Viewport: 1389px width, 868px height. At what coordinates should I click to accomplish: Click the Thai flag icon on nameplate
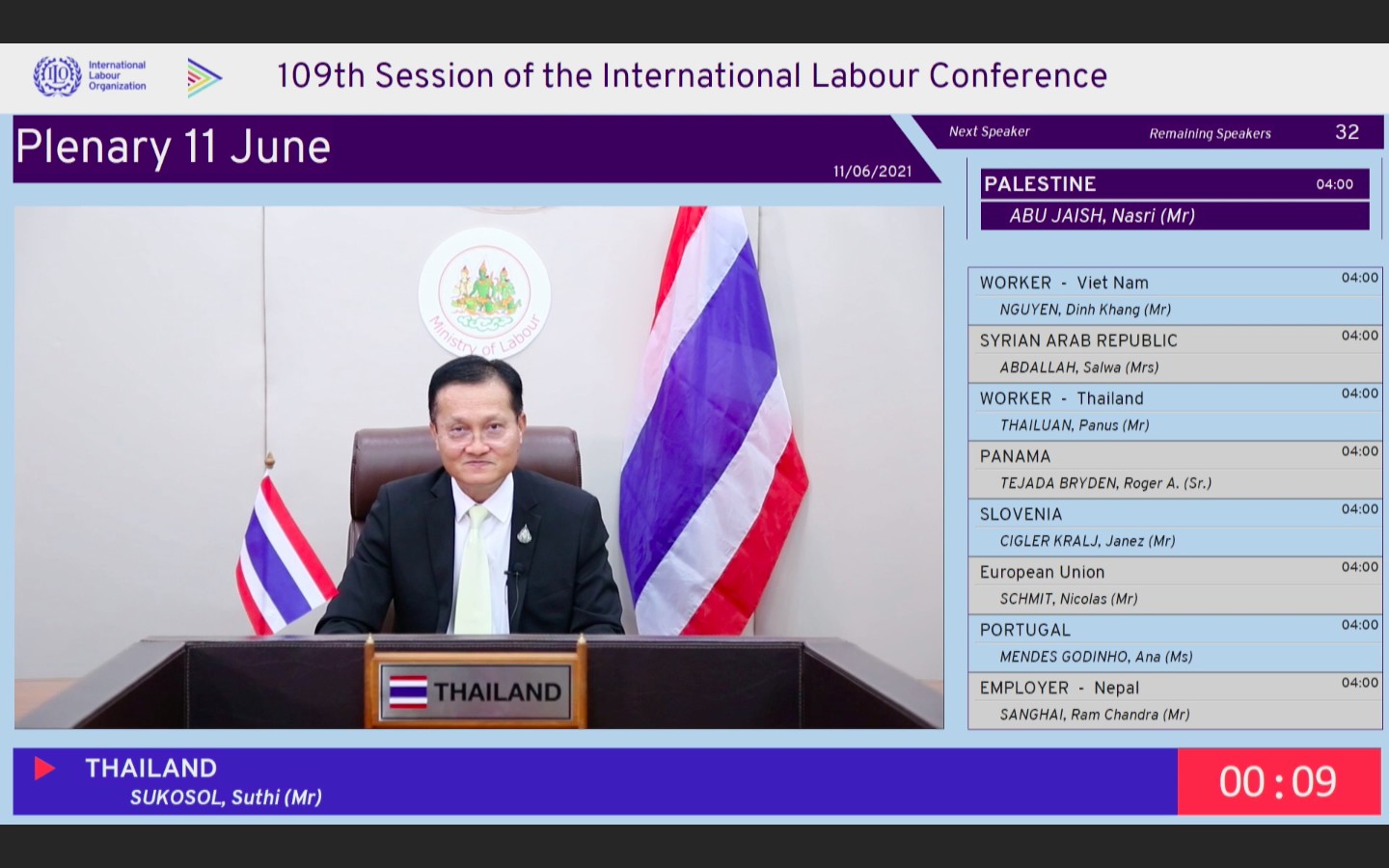408,692
